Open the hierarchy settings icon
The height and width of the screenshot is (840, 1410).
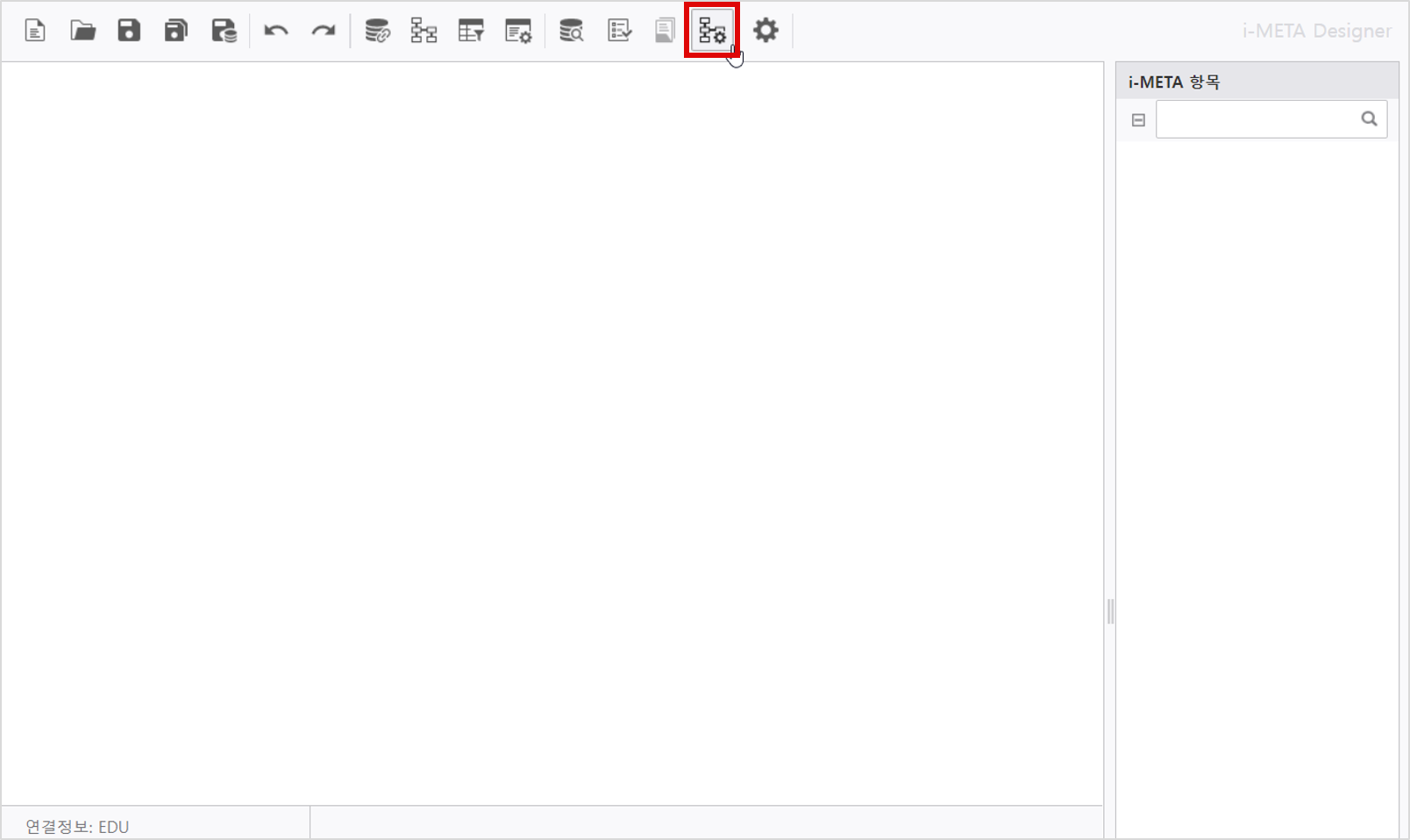(x=712, y=31)
